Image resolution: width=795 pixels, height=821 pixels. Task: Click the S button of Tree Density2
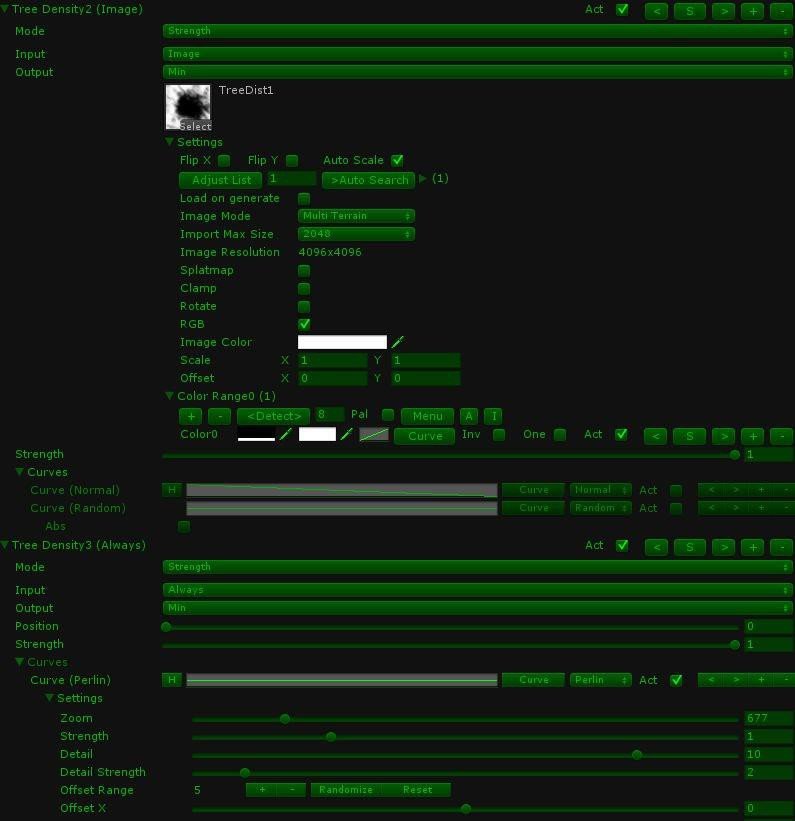point(690,11)
